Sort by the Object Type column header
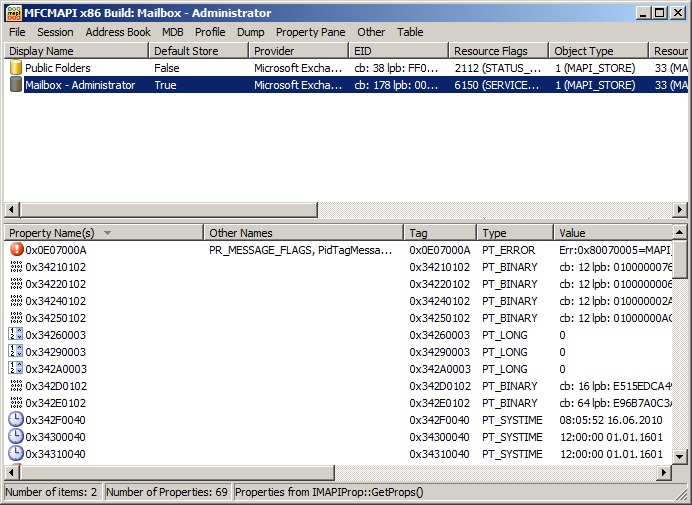This screenshot has width=692, height=505. pyautogui.click(x=599, y=51)
